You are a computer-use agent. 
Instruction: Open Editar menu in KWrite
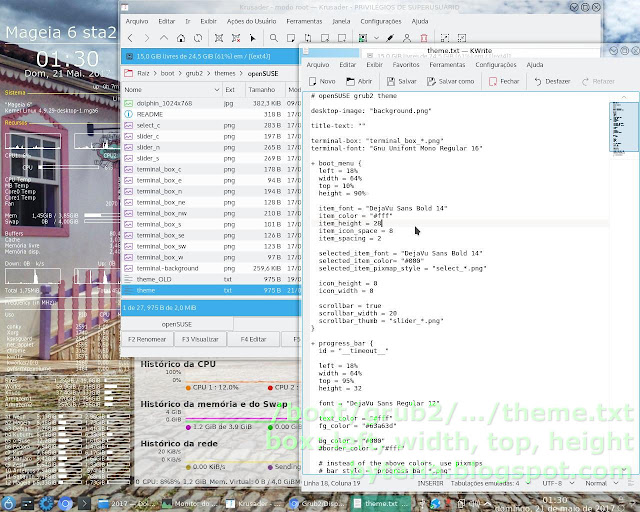click(348, 65)
